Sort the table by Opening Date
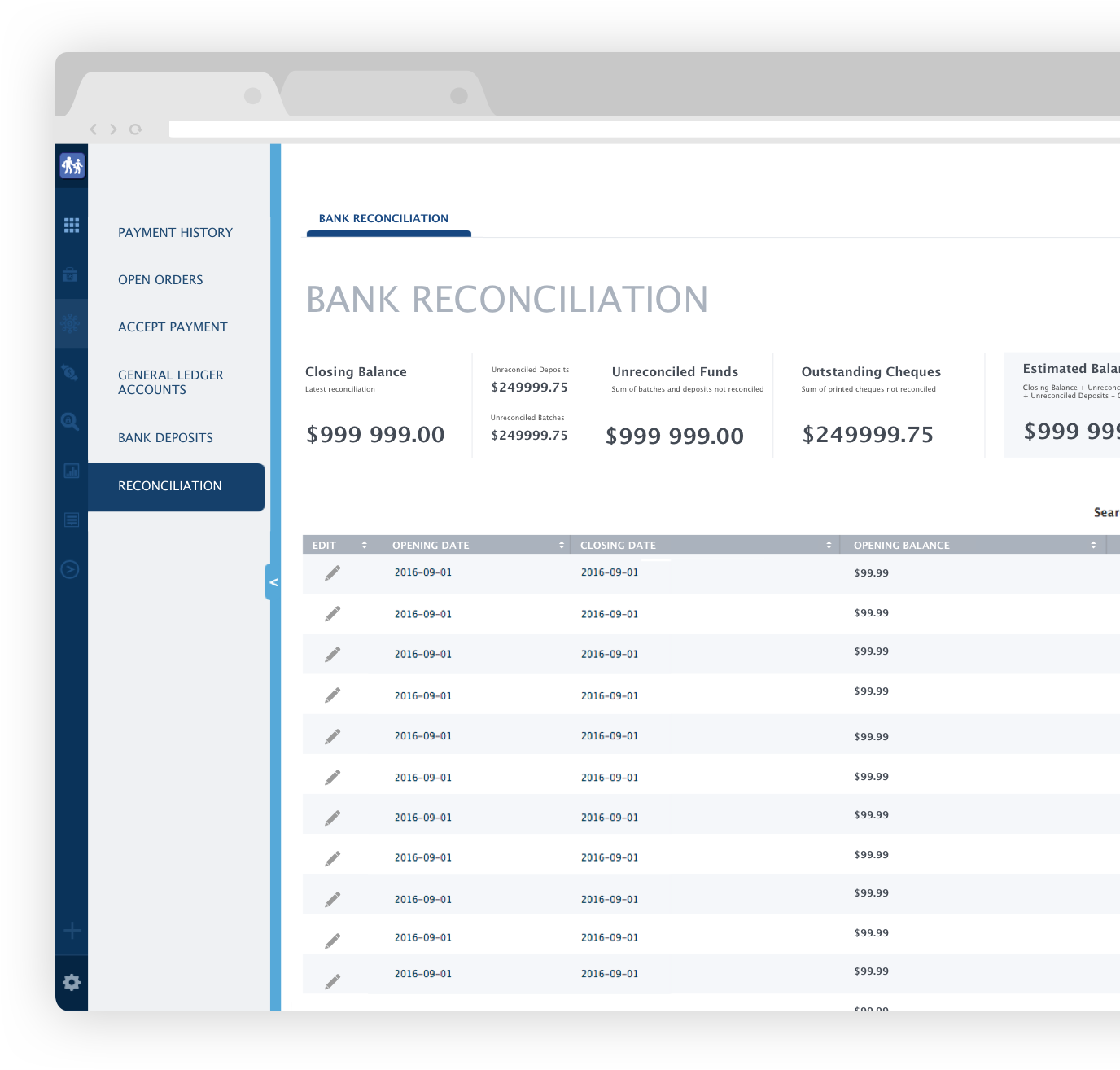Image resolution: width=1120 pixels, height=1070 pixels. (560, 544)
